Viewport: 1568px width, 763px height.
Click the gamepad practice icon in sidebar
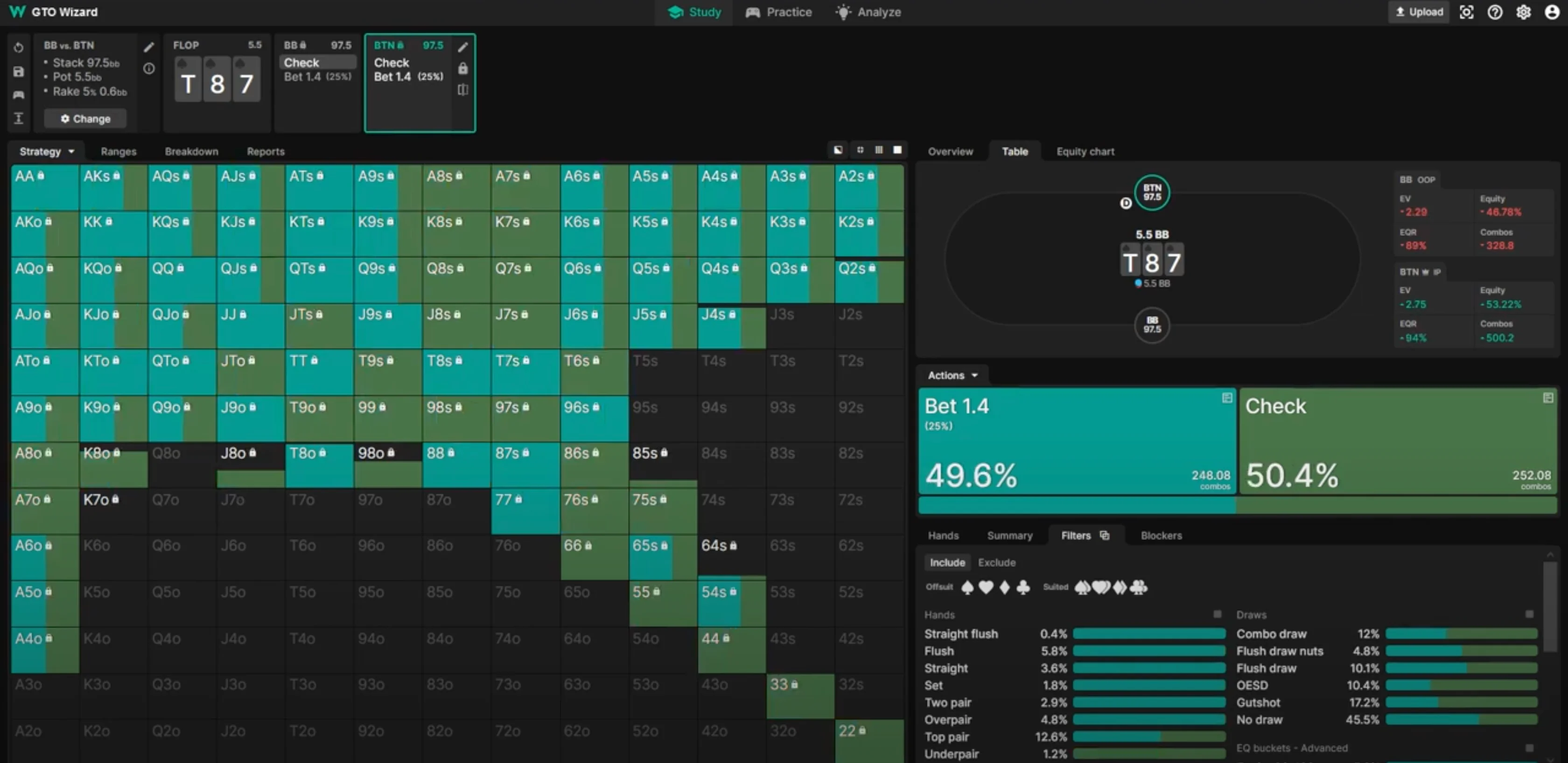(18, 94)
